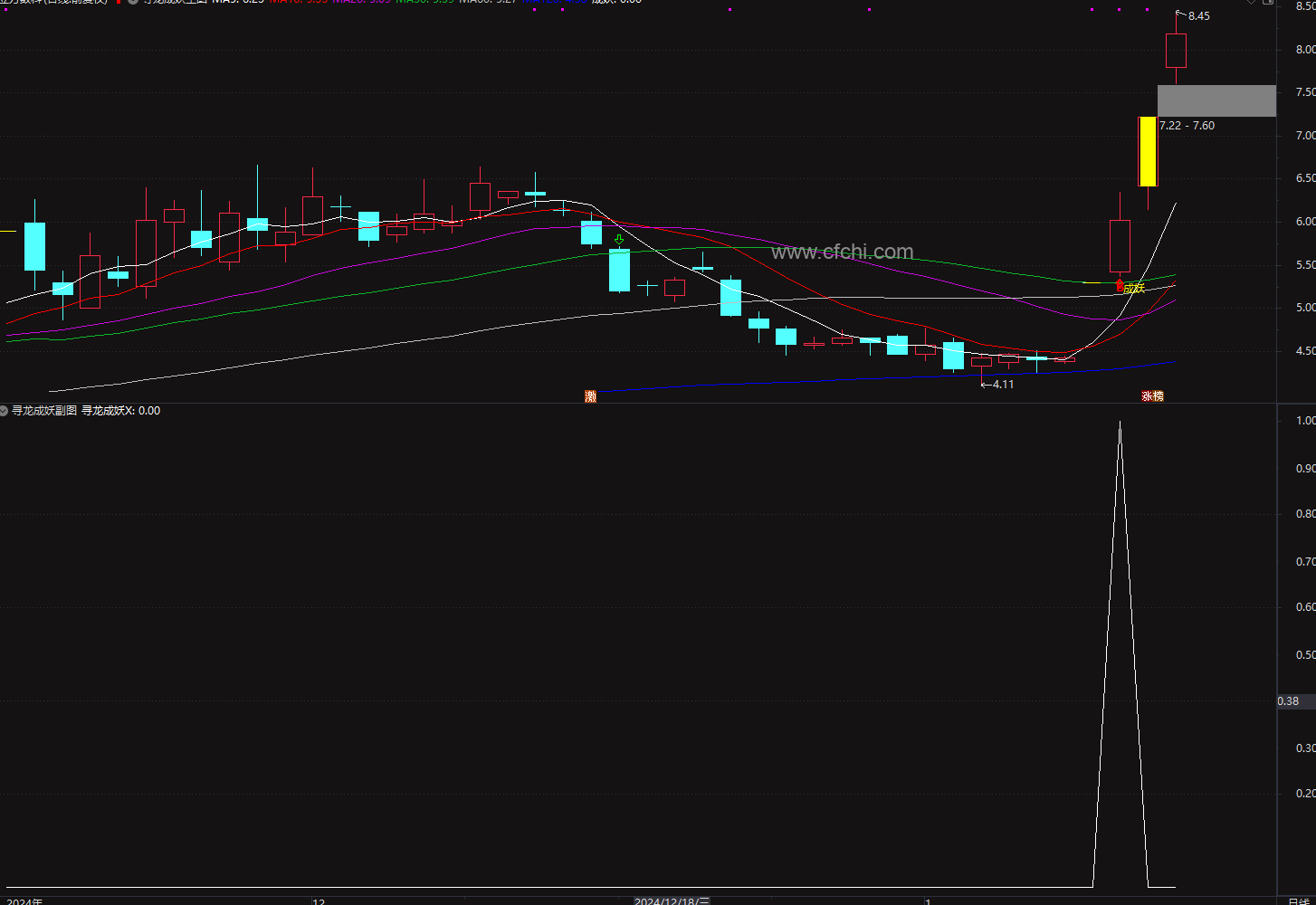
Task: Click the 7.22 - 7.60 gap price label
Action: point(1187,126)
